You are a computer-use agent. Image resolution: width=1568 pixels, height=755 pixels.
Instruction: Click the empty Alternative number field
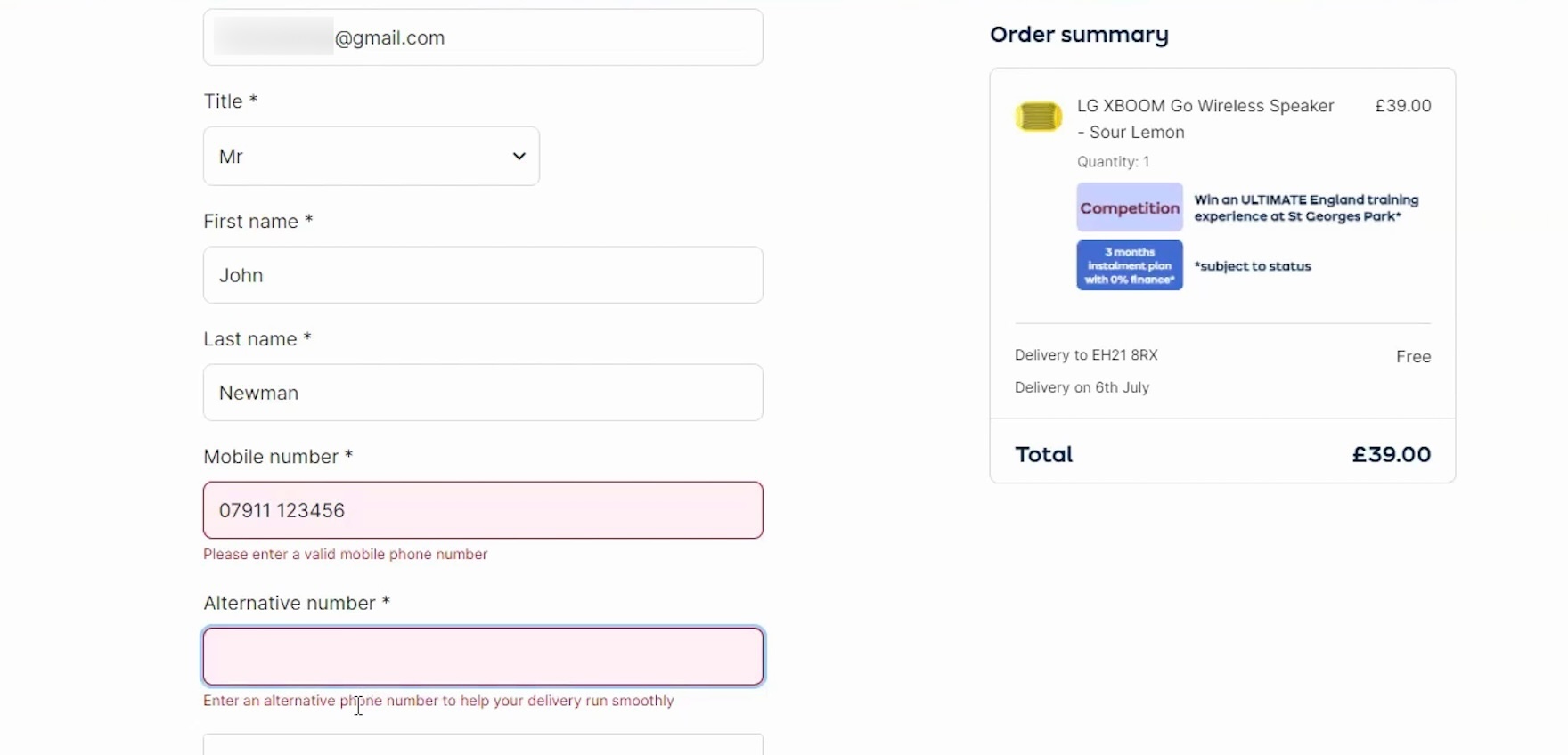pyautogui.click(x=483, y=657)
